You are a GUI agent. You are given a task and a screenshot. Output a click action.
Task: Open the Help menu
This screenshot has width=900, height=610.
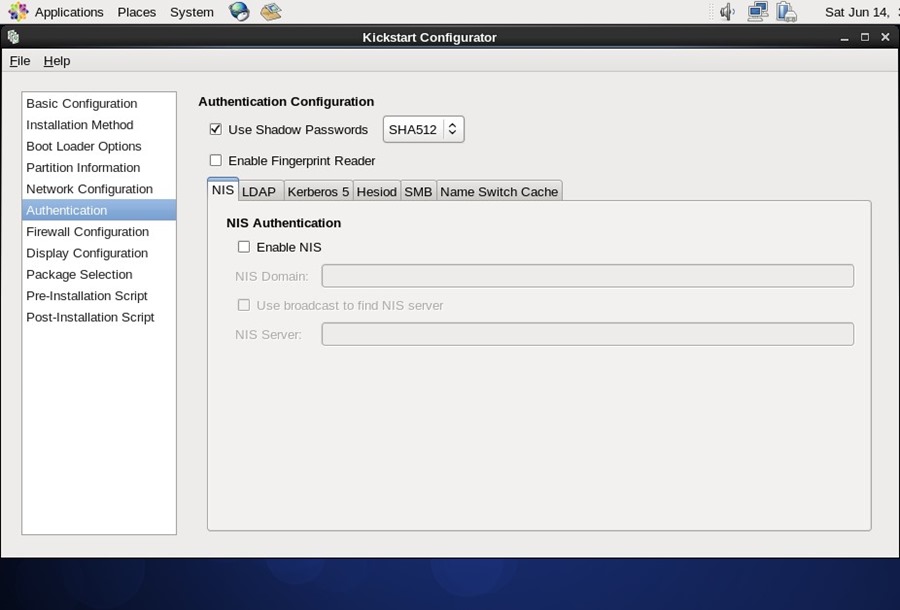57,61
